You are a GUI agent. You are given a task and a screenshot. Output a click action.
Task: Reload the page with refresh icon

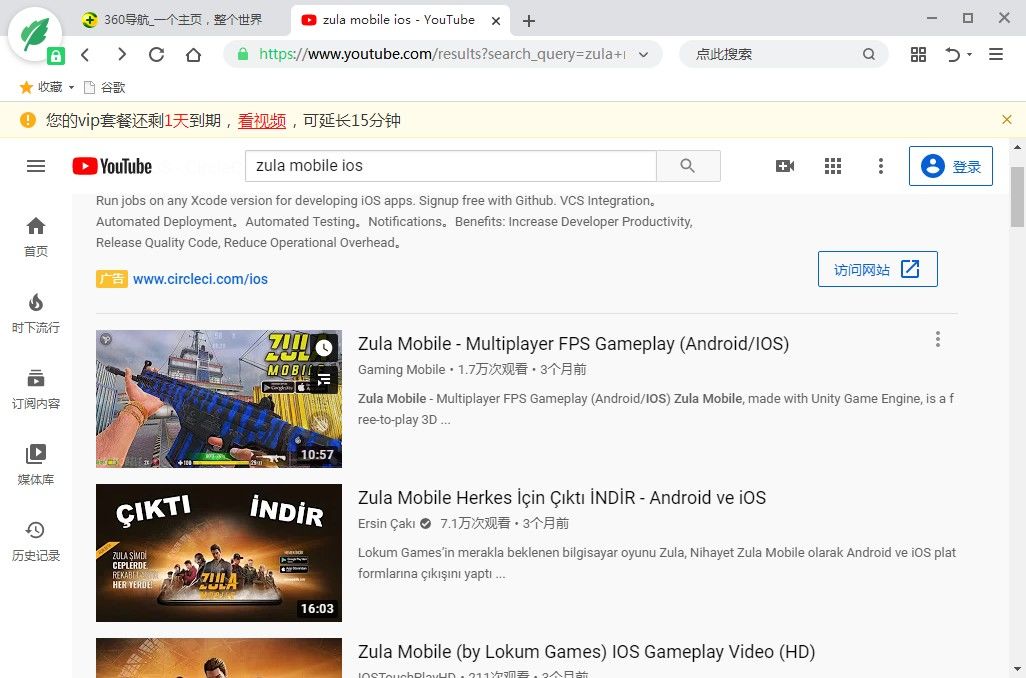coord(156,54)
